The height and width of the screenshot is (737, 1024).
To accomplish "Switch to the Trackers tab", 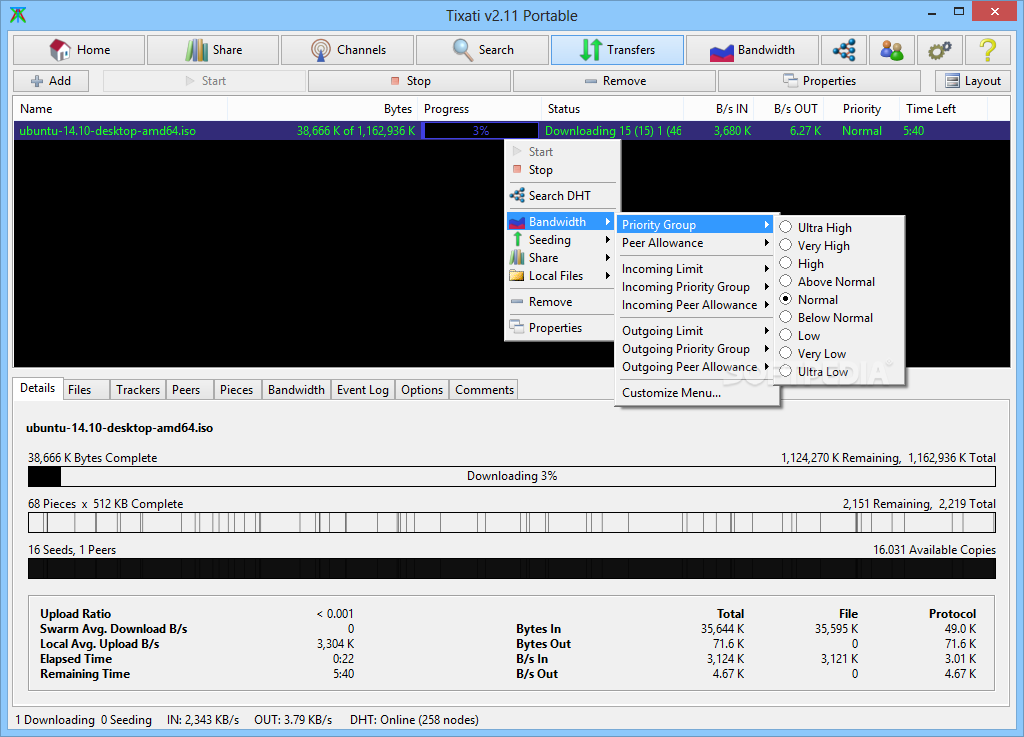I will click(138, 390).
